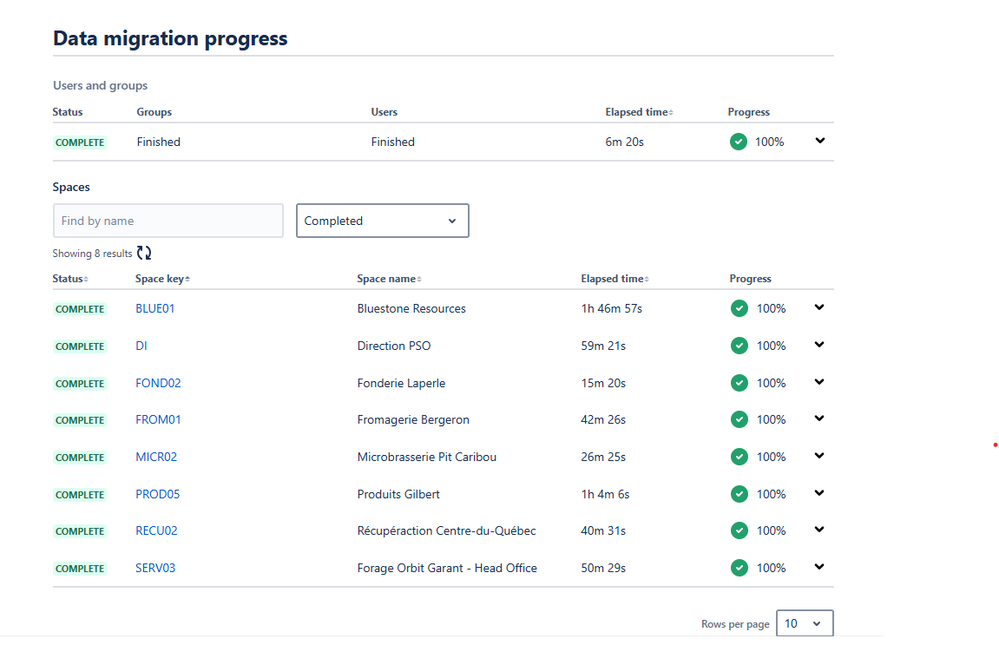Expand the Direction PSO row chevron
This screenshot has height=666, width=999.
pyautogui.click(x=819, y=345)
